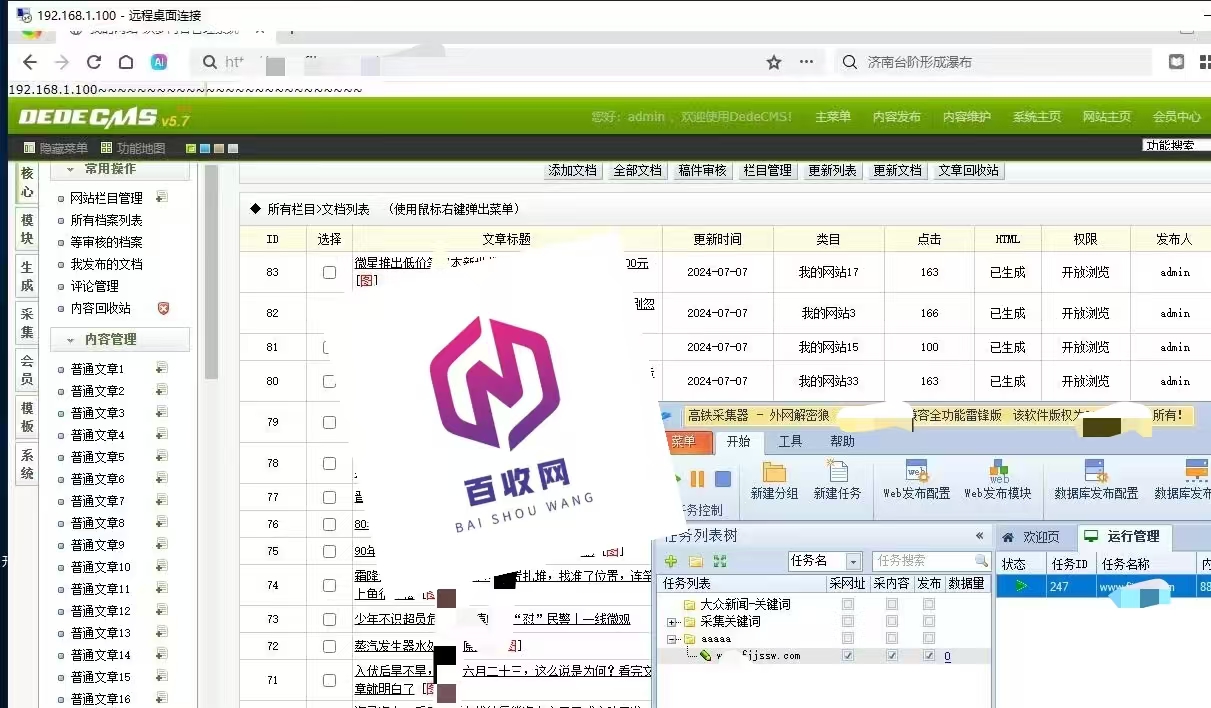
Task: Select the blue theme color swatch
Action: point(205,149)
